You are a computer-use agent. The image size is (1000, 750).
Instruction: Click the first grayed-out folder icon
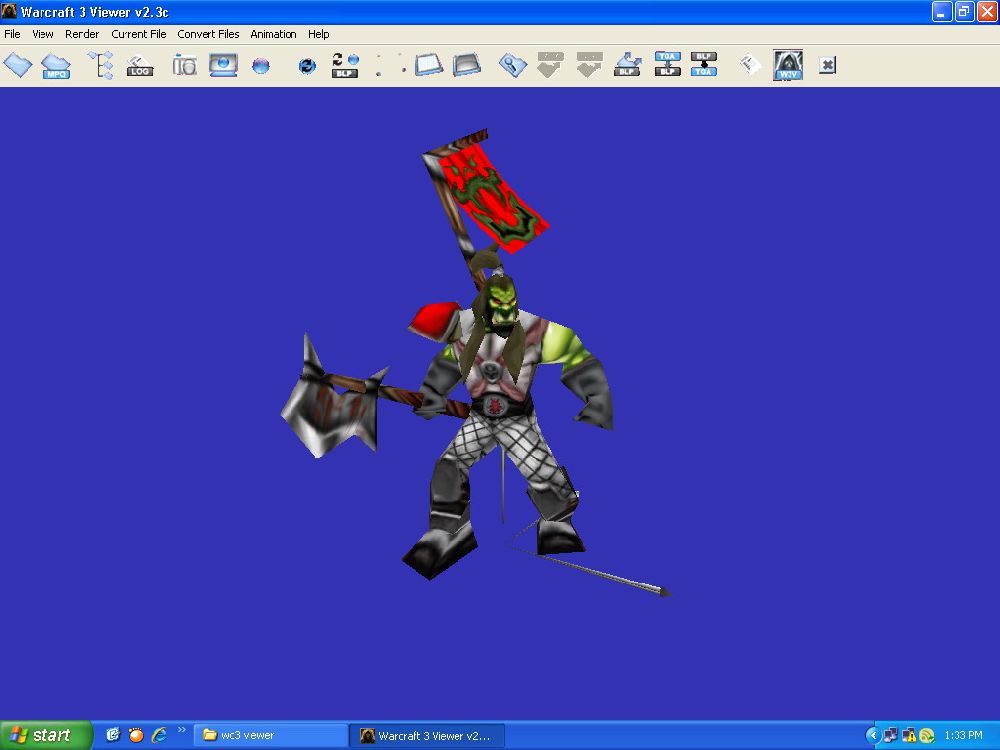click(550, 65)
